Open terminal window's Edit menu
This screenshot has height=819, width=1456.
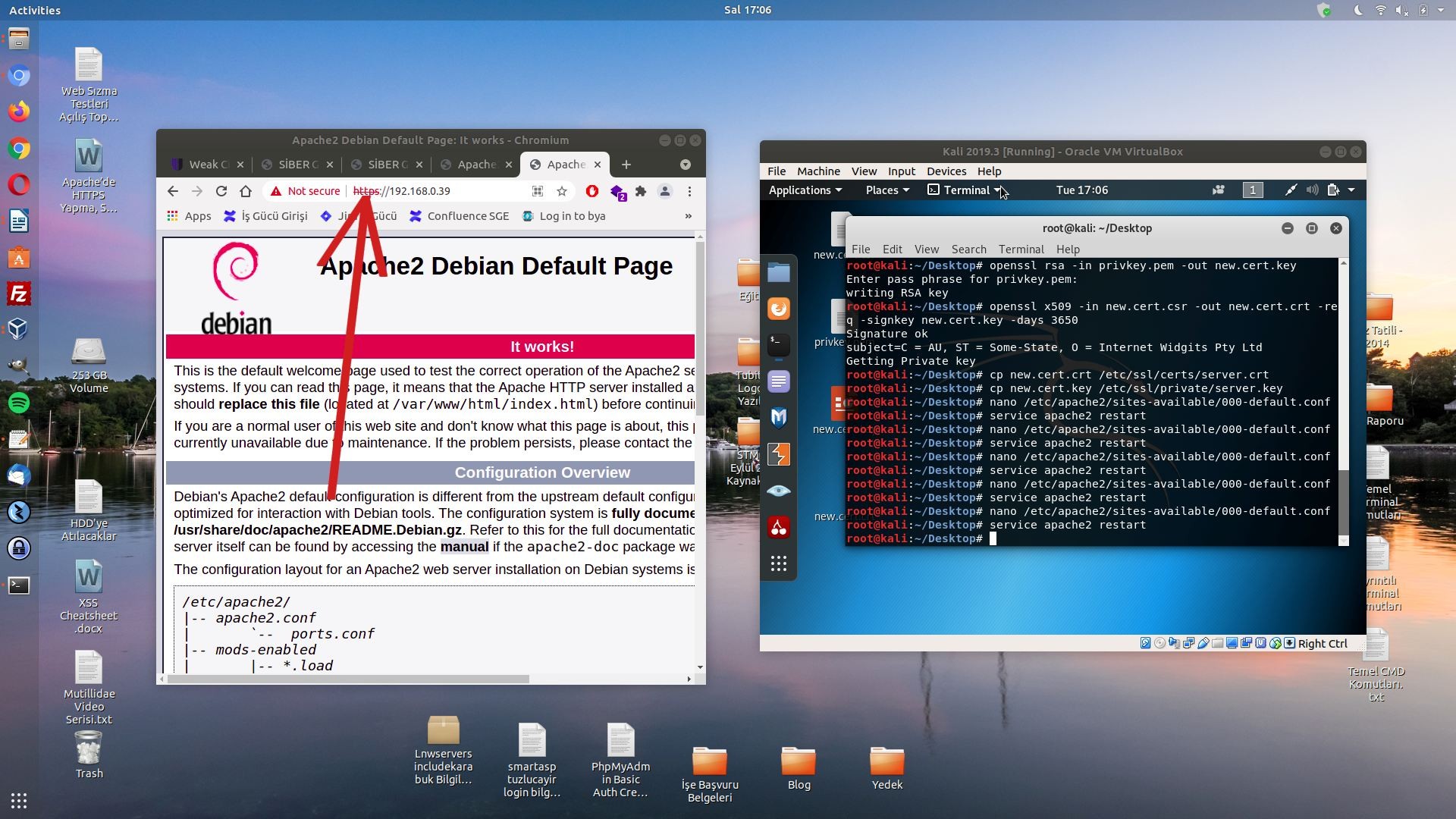coord(893,249)
